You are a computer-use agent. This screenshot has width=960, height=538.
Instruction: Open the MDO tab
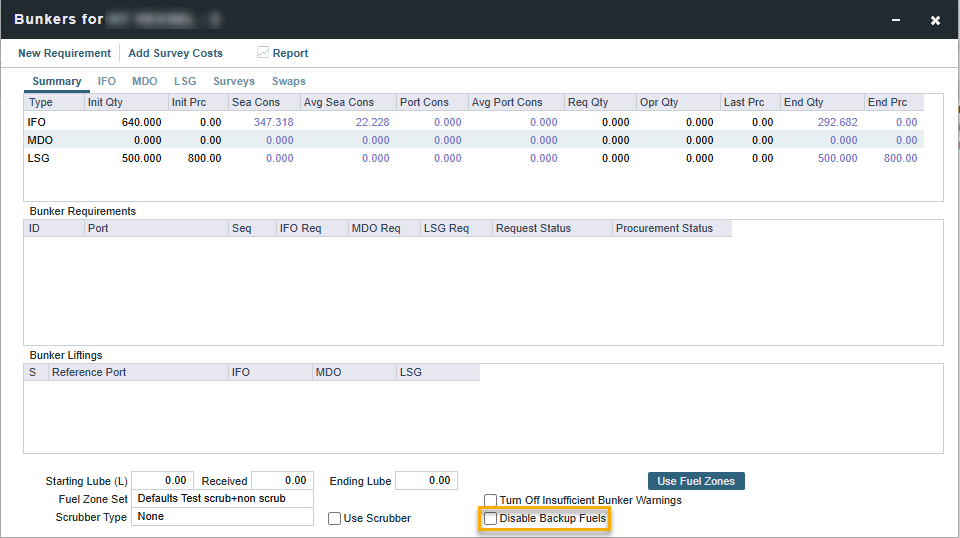pyautogui.click(x=144, y=81)
